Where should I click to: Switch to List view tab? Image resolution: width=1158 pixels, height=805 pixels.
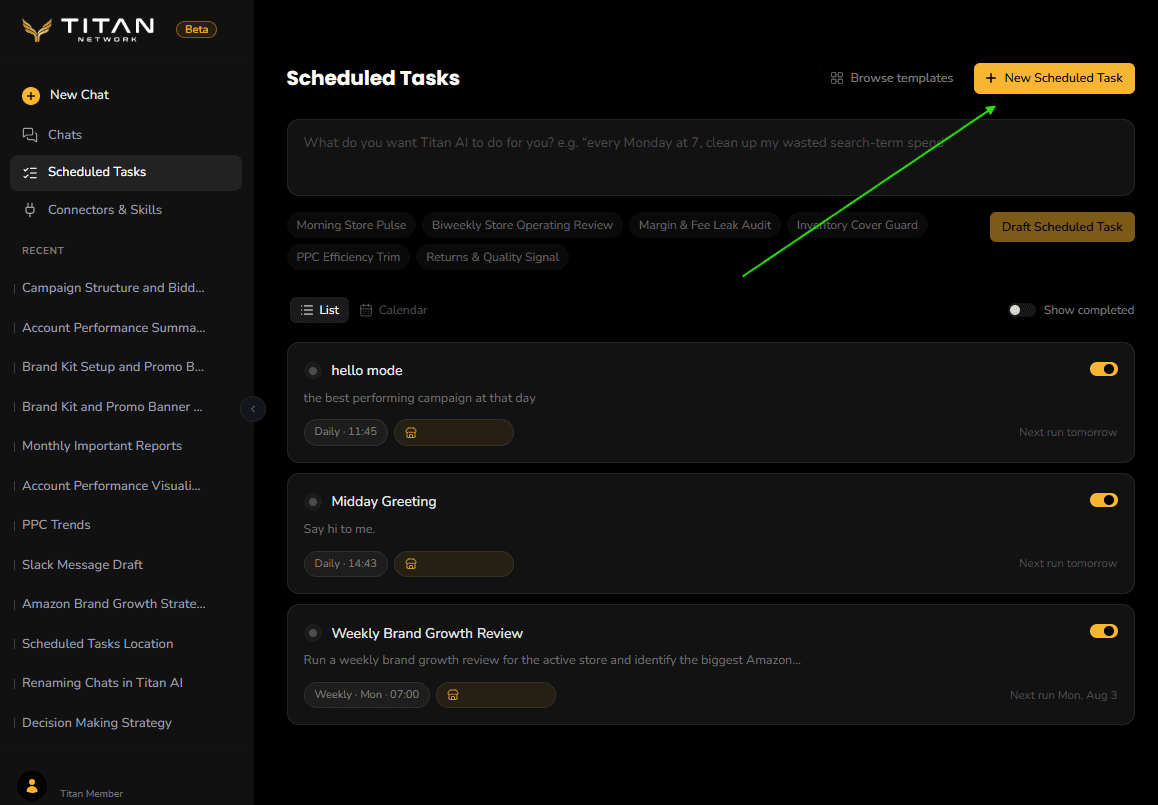coord(319,310)
